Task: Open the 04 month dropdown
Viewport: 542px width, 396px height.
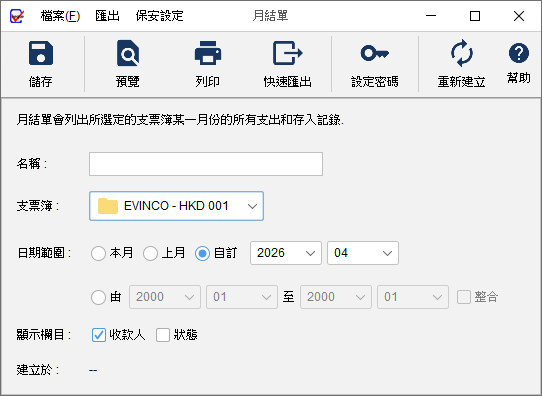Action: [363, 253]
